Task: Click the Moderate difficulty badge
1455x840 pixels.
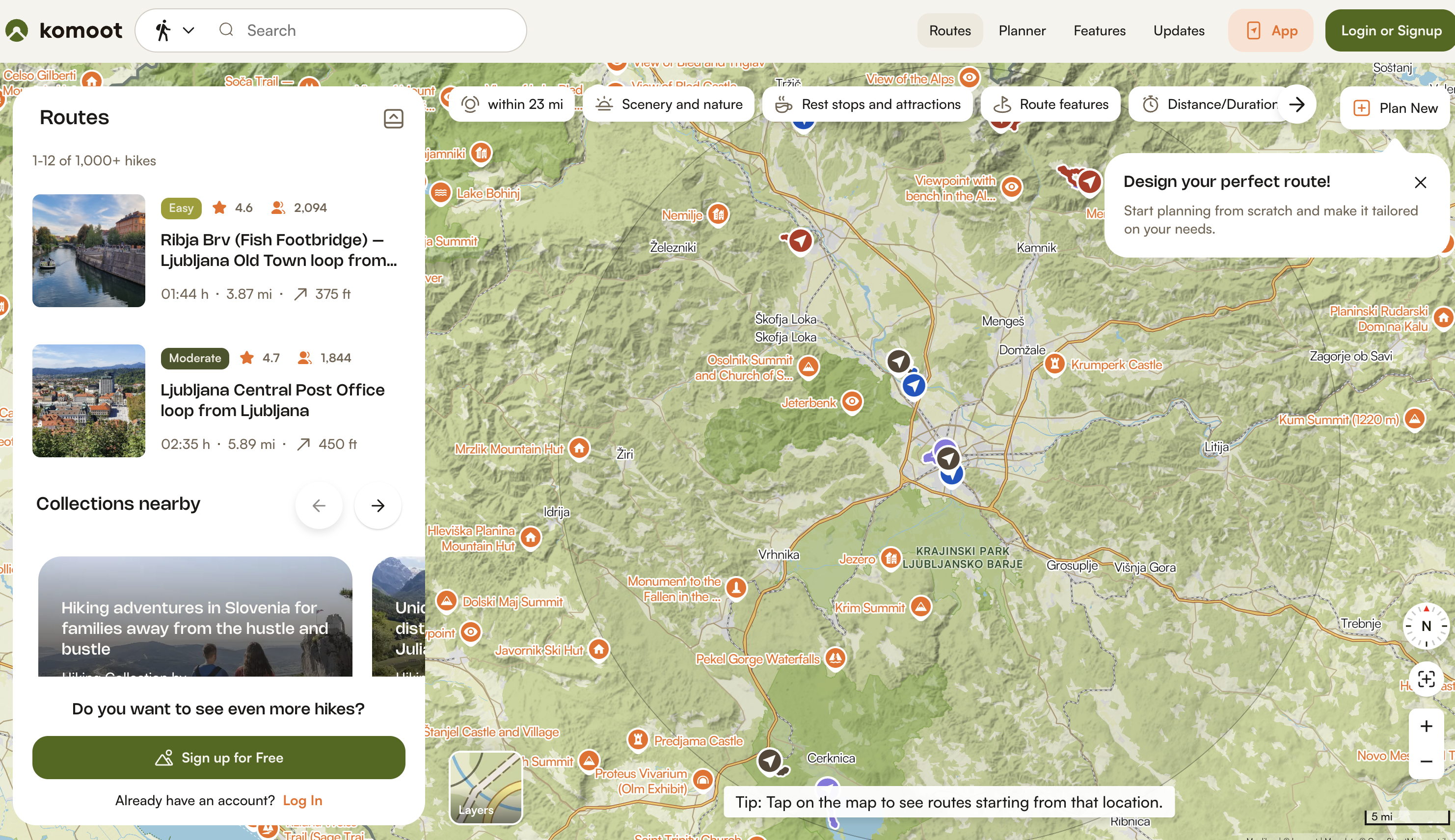Action: pos(195,358)
